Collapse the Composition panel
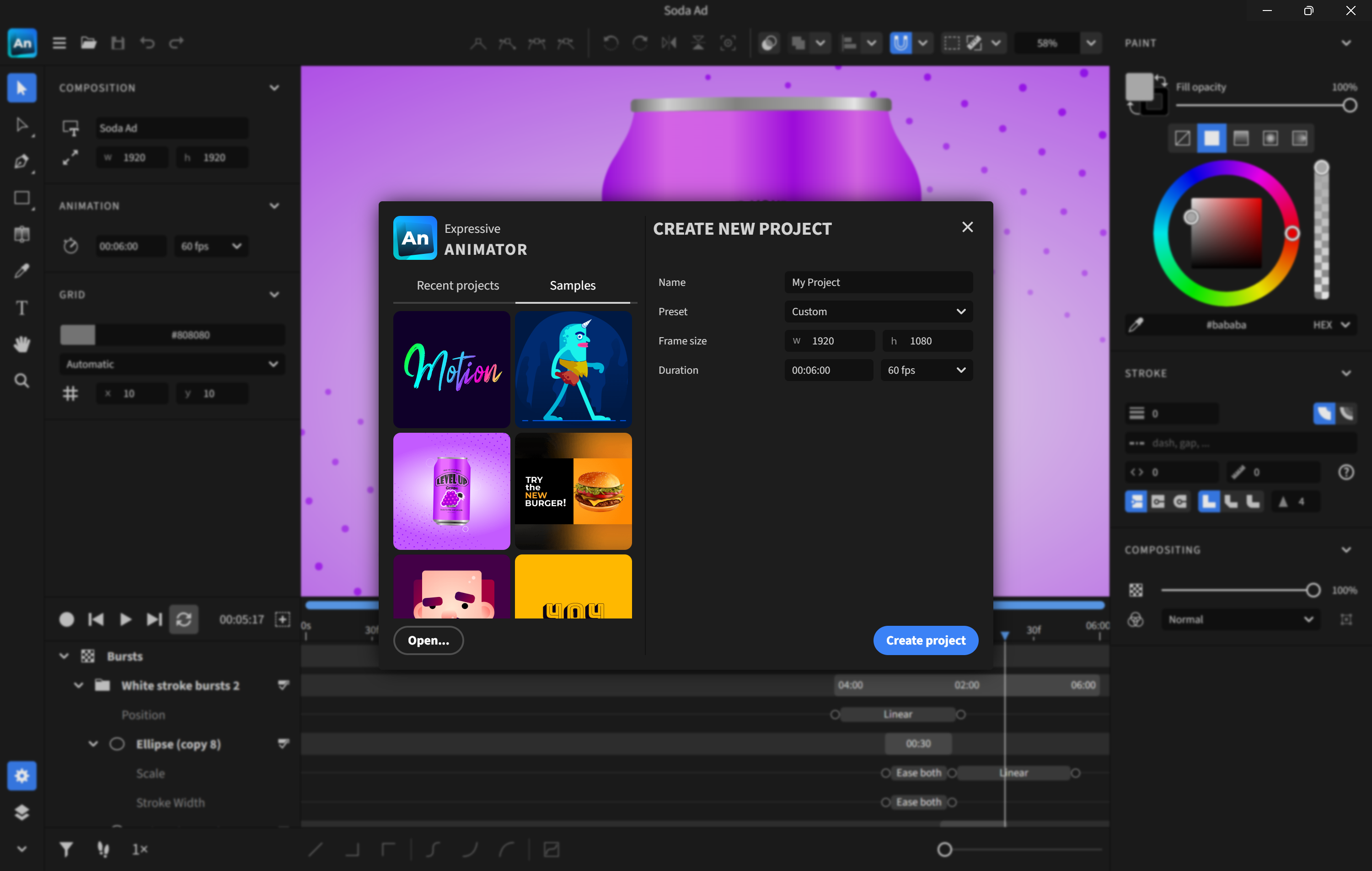 coord(274,87)
